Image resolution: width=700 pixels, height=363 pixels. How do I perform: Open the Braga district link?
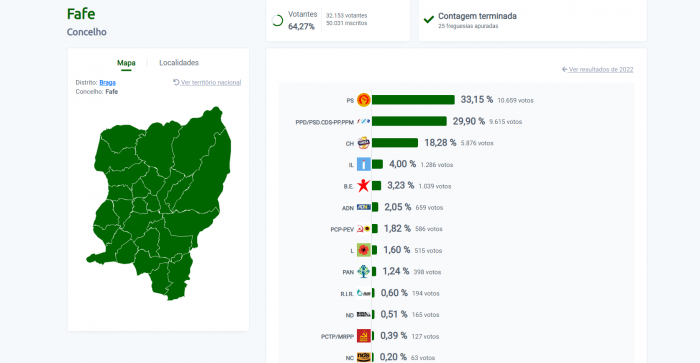click(108, 83)
